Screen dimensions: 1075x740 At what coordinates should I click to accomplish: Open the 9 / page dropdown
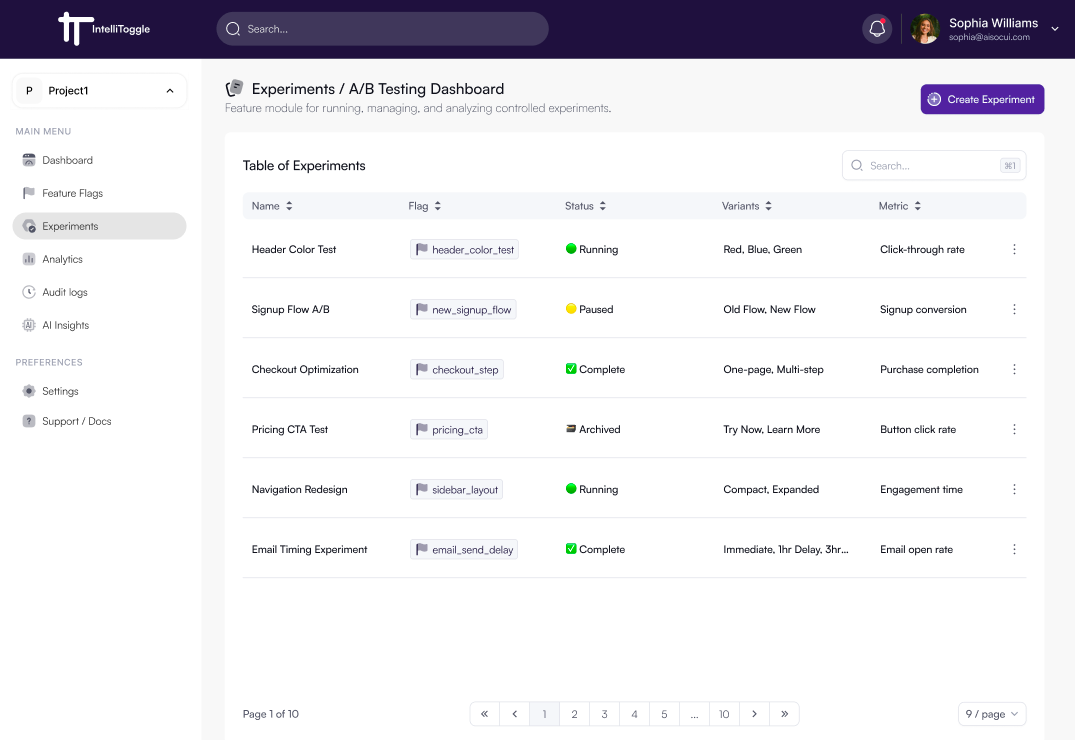(991, 714)
